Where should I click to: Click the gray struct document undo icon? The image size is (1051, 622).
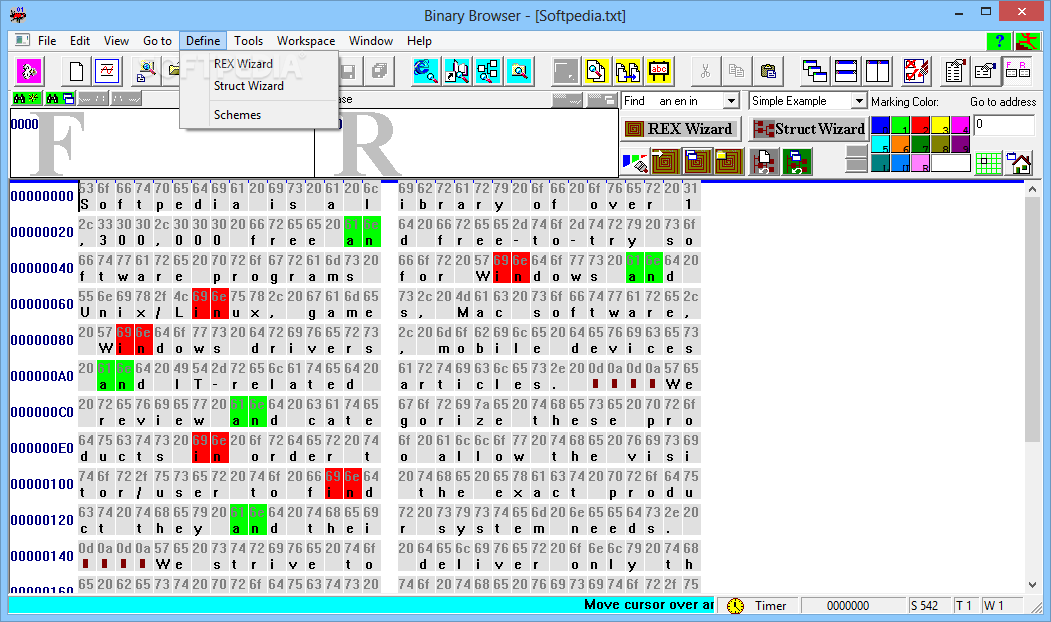point(764,162)
